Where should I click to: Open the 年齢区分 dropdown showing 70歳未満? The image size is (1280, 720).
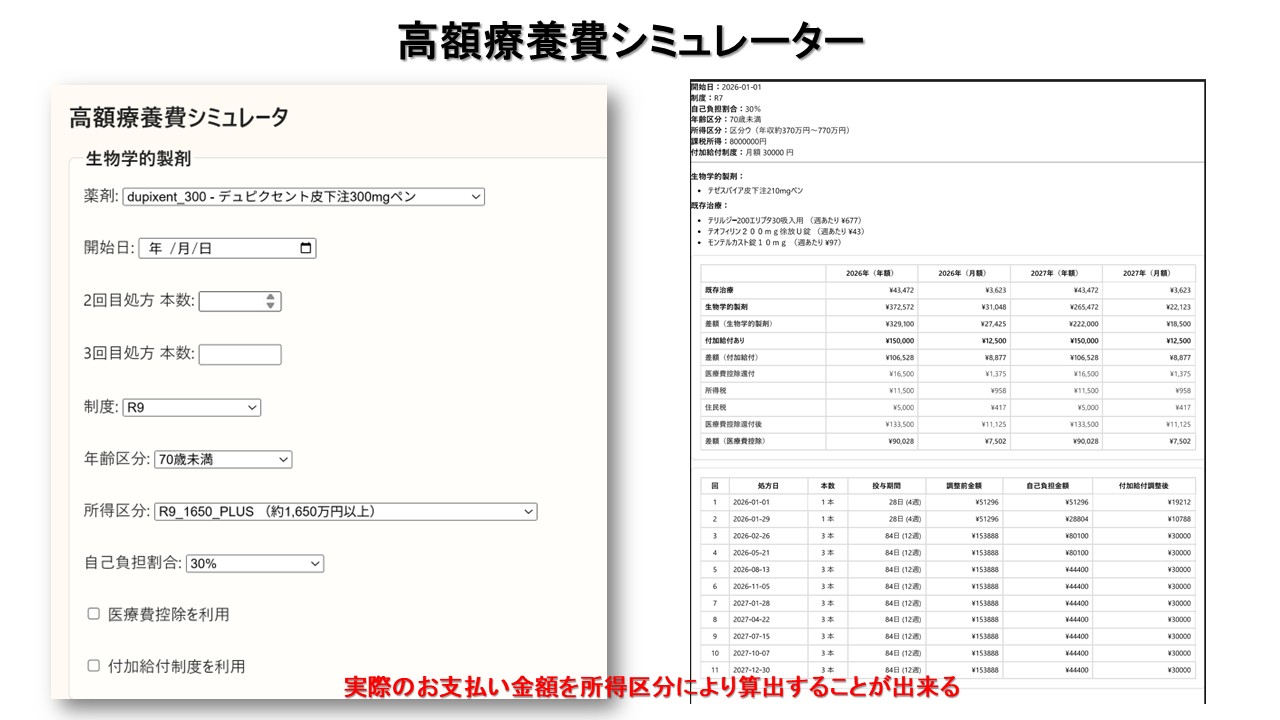point(222,459)
